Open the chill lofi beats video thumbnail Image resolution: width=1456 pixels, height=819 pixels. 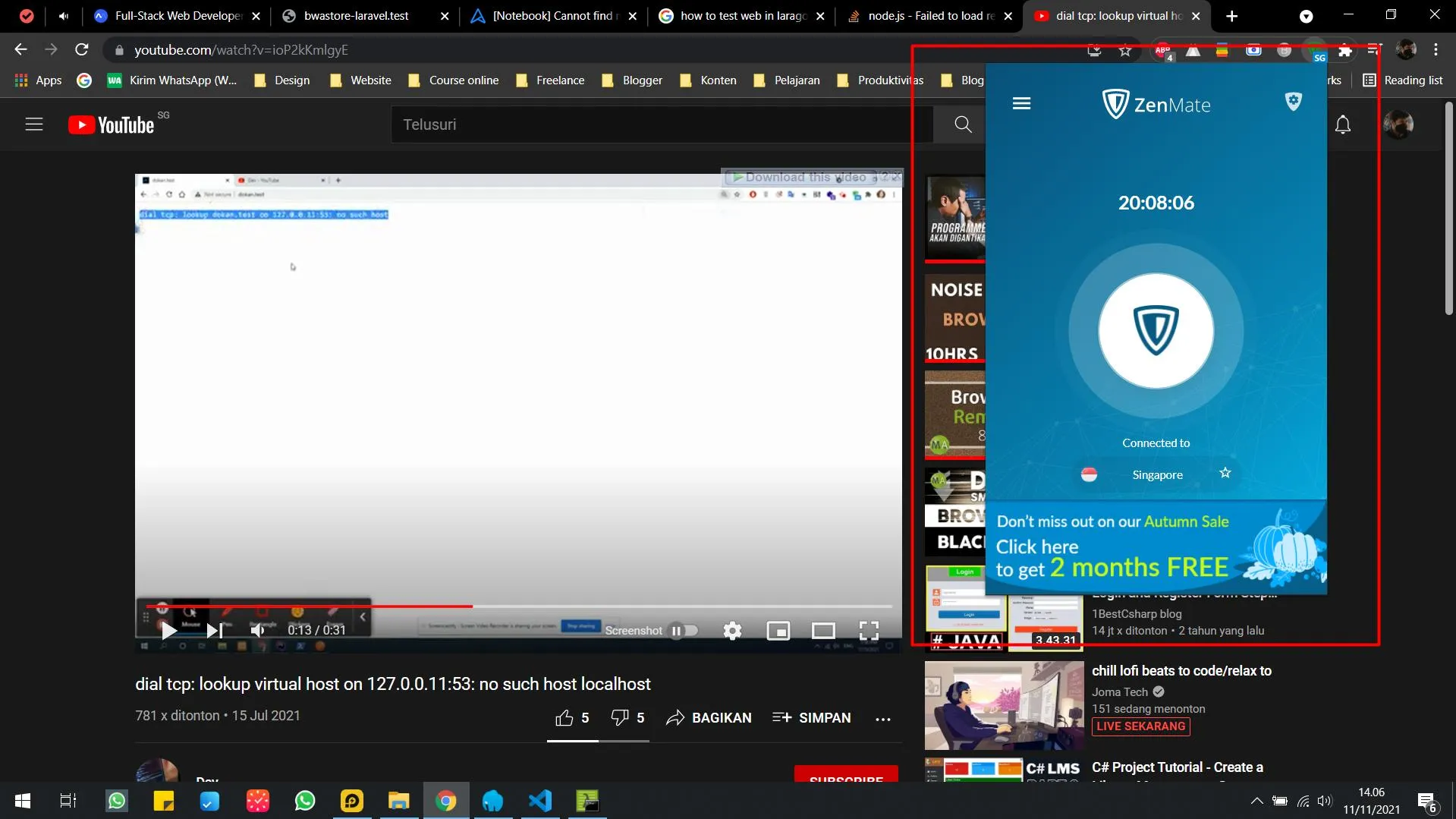click(1004, 705)
